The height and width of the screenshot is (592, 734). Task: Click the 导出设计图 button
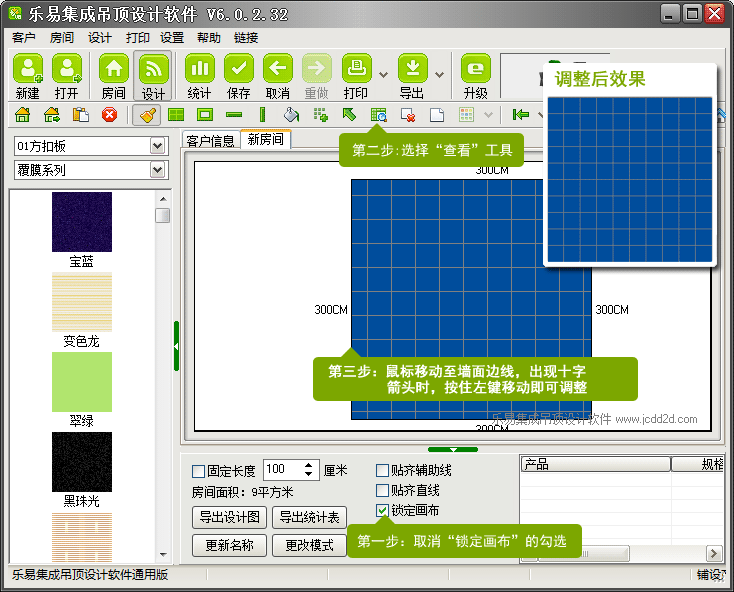click(x=228, y=517)
